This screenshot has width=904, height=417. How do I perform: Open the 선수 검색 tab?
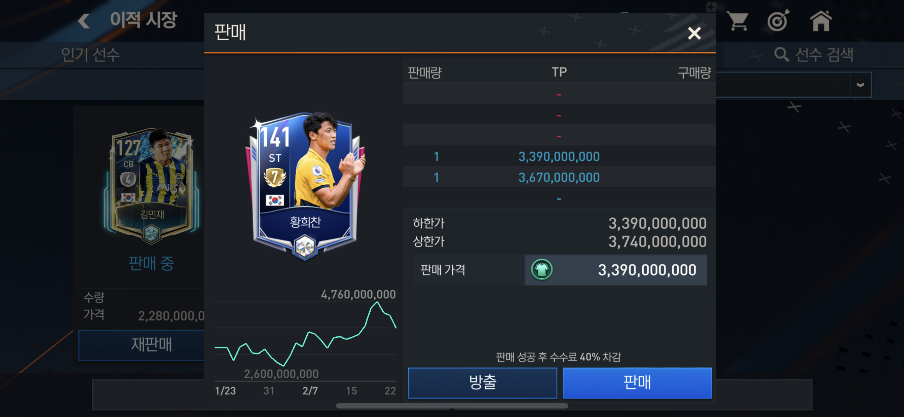[x=814, y=55]
